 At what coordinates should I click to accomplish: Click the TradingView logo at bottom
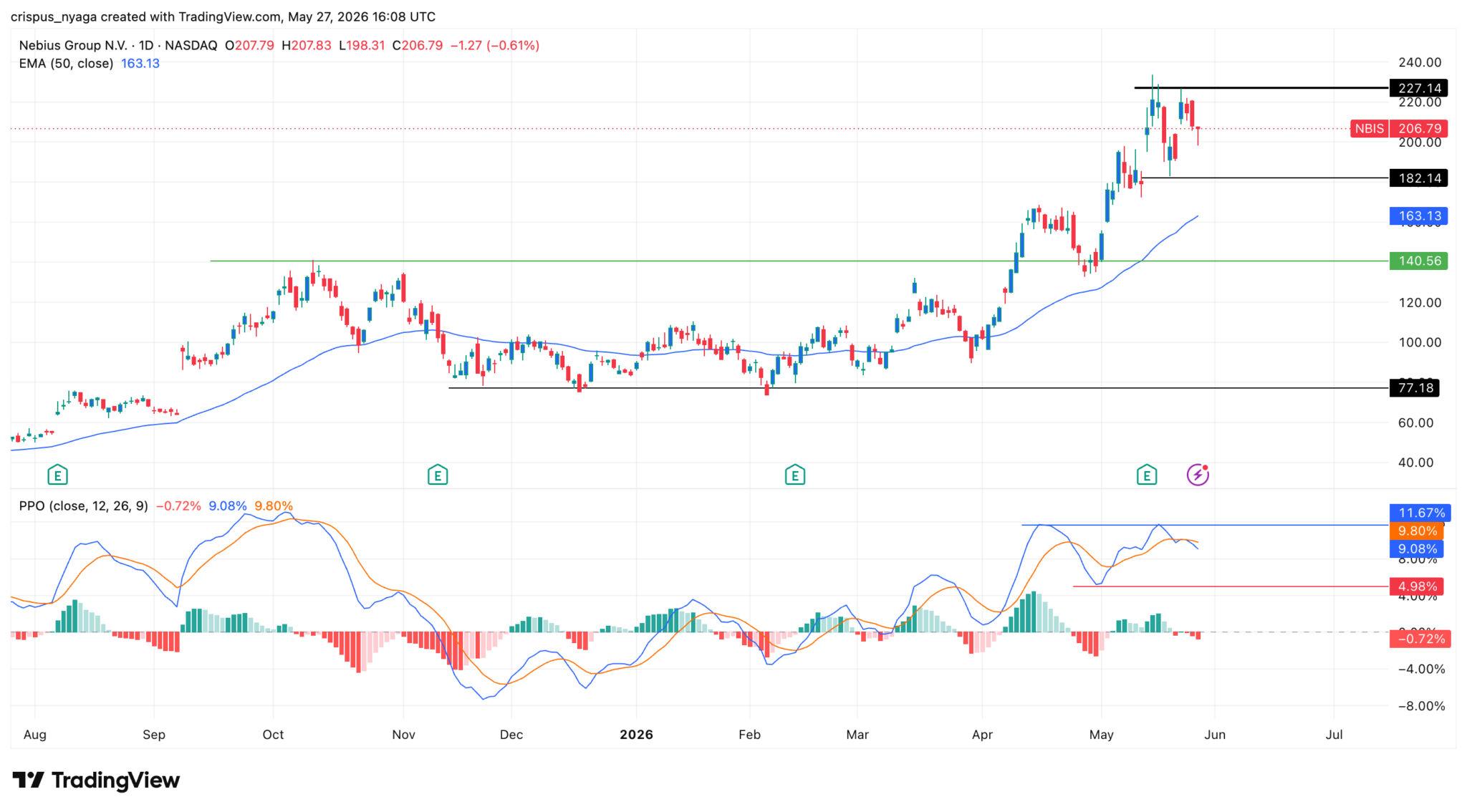click(x=96, y=780)
